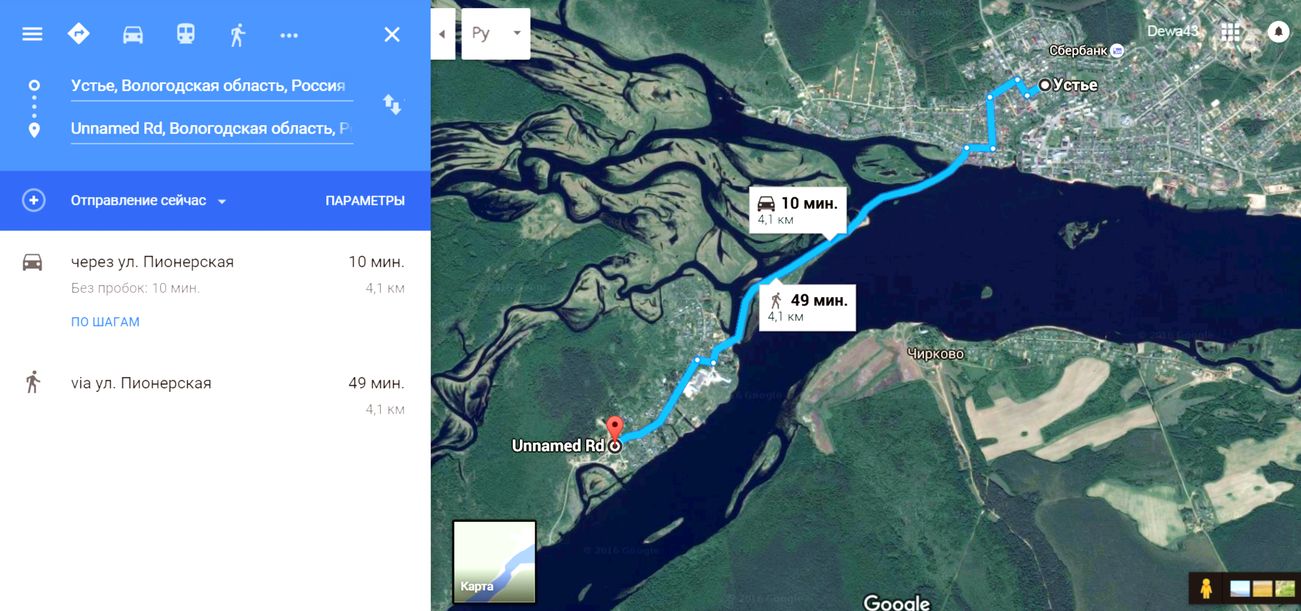
Task: Choose best travel mode directions icon
Action: pyautogui.click(x=78, y=34)
